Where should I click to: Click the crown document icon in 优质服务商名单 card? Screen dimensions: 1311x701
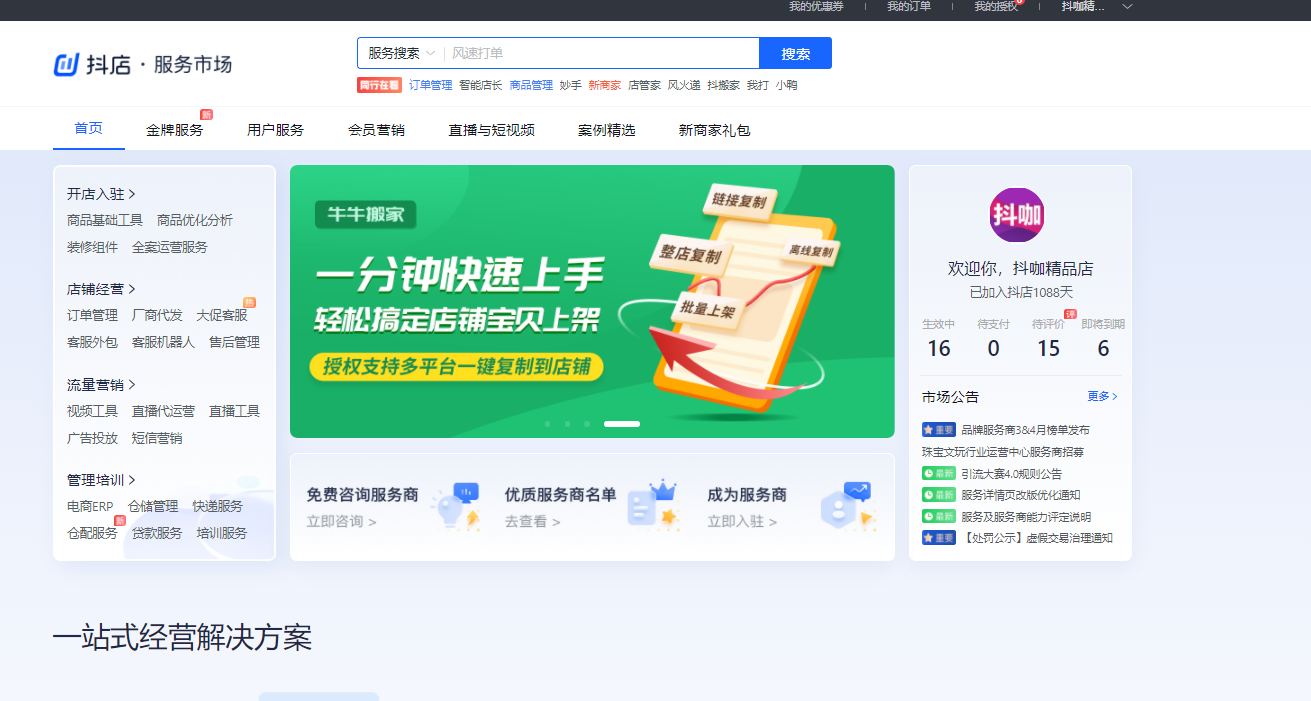655,505
